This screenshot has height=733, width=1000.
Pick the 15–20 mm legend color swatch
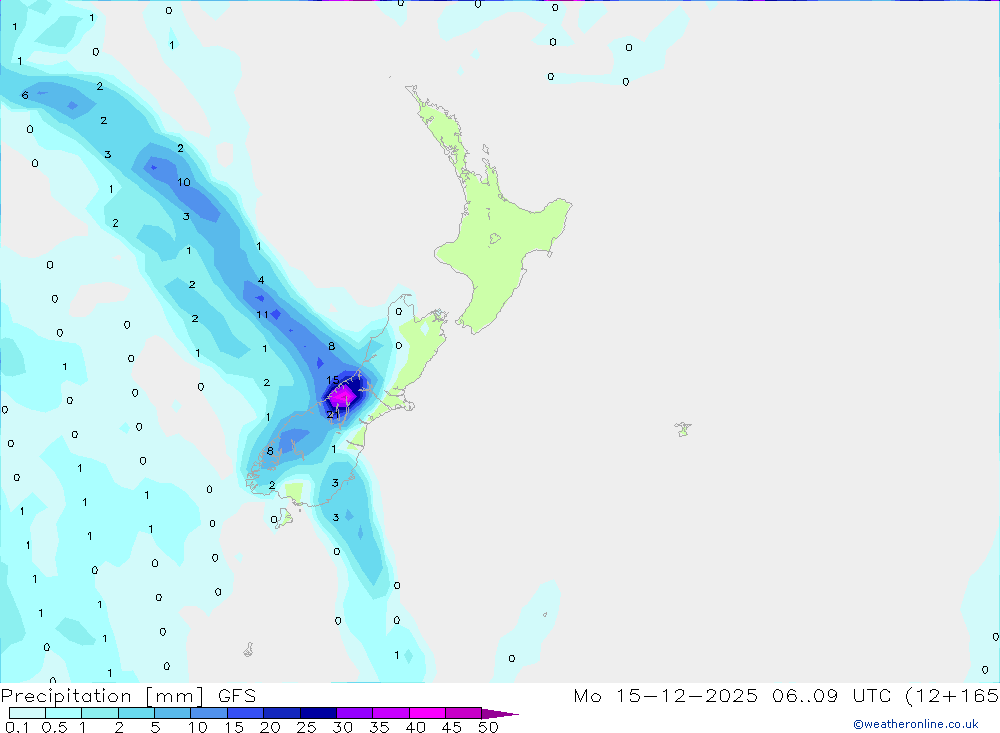pos(245,713)
